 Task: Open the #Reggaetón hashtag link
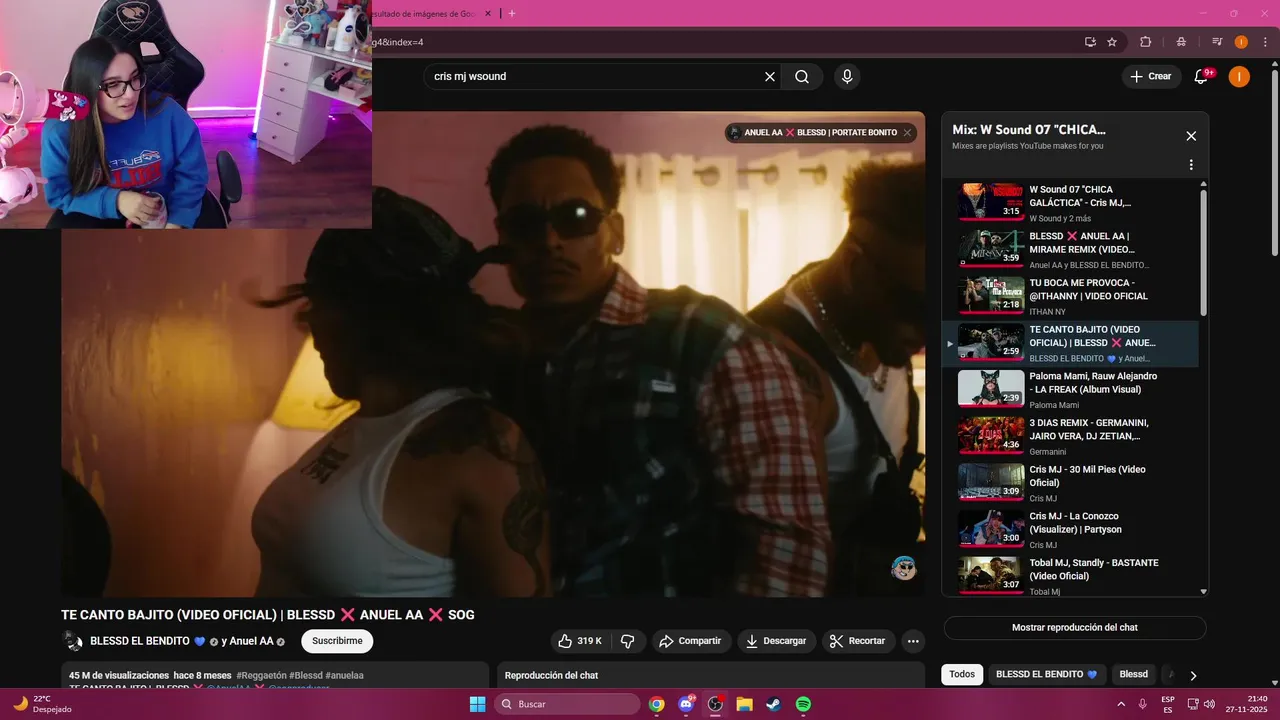(x=261, y=675)
